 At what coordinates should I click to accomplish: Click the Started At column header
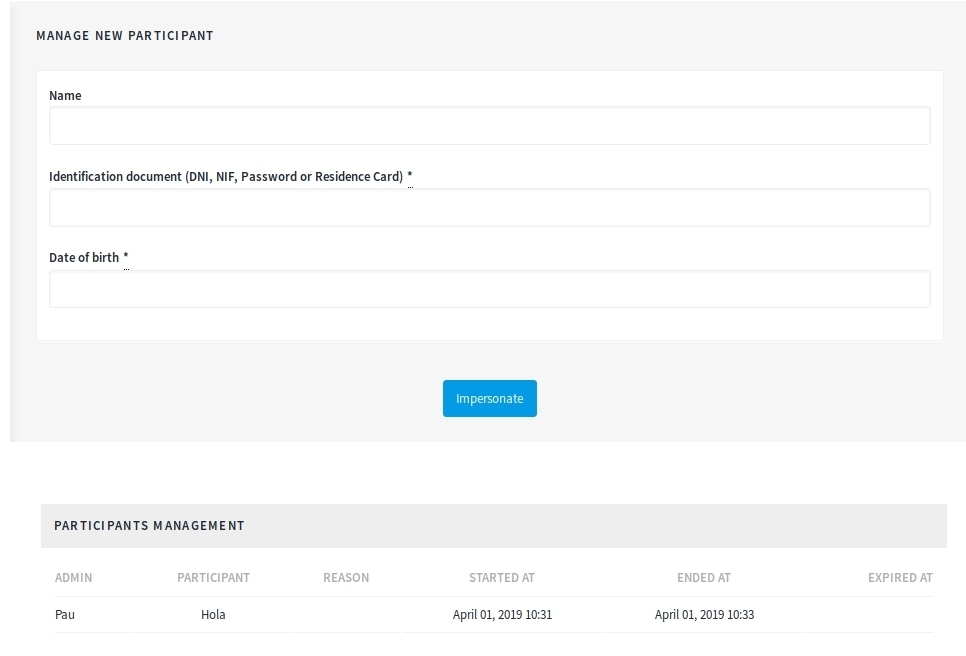coord(502,578)
